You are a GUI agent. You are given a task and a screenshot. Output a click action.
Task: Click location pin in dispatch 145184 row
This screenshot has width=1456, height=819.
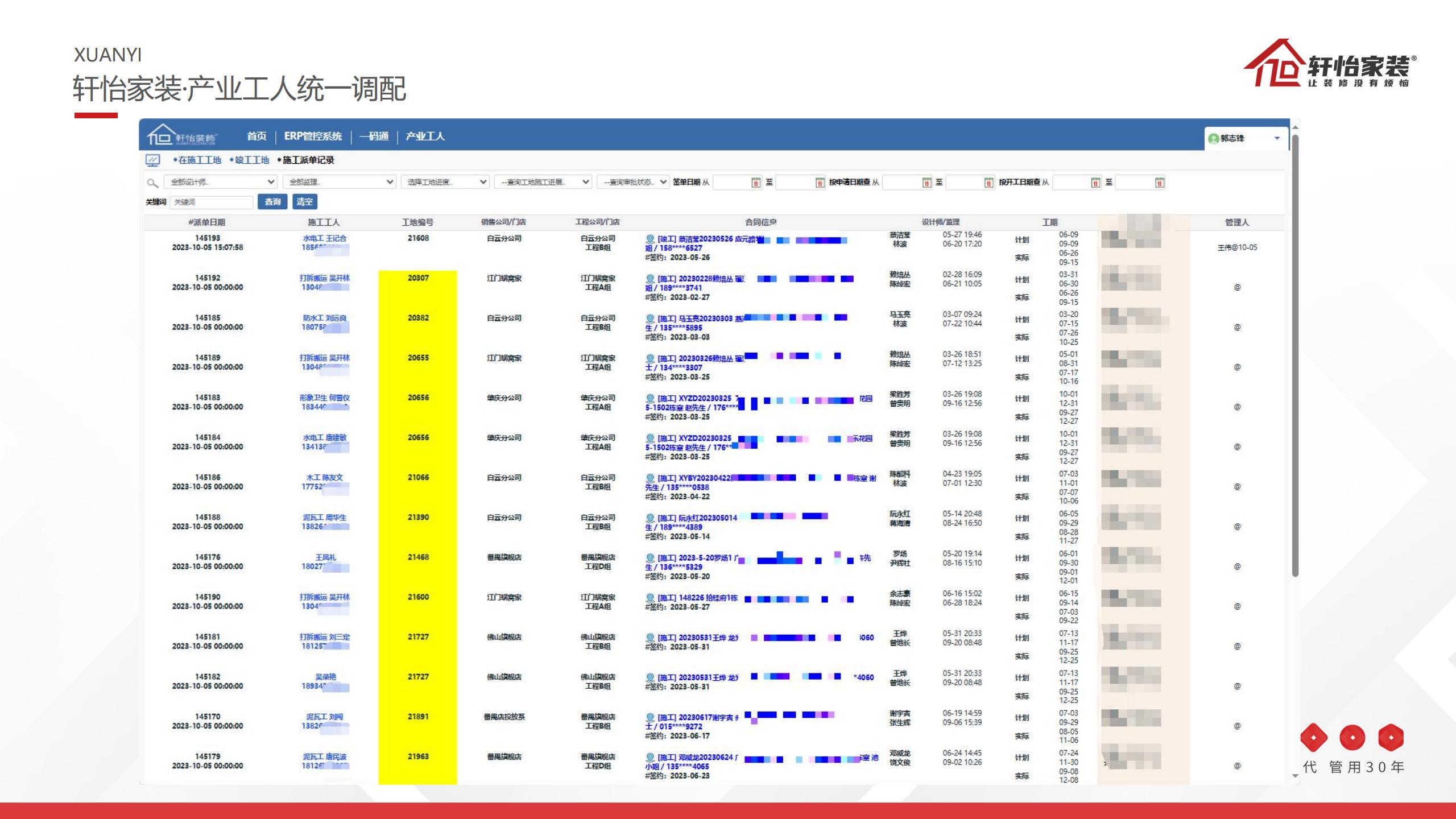(x=650, y=439)
